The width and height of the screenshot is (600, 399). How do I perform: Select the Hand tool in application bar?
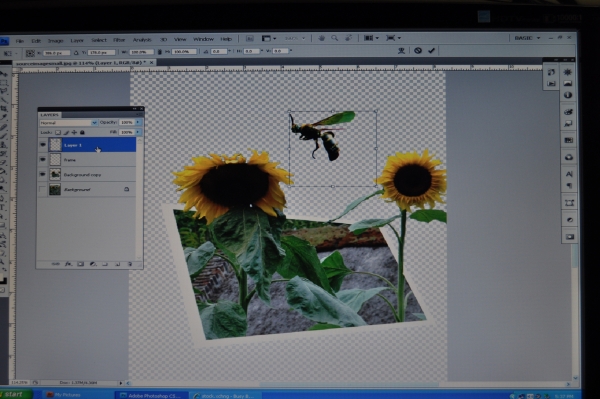point(321,38)
